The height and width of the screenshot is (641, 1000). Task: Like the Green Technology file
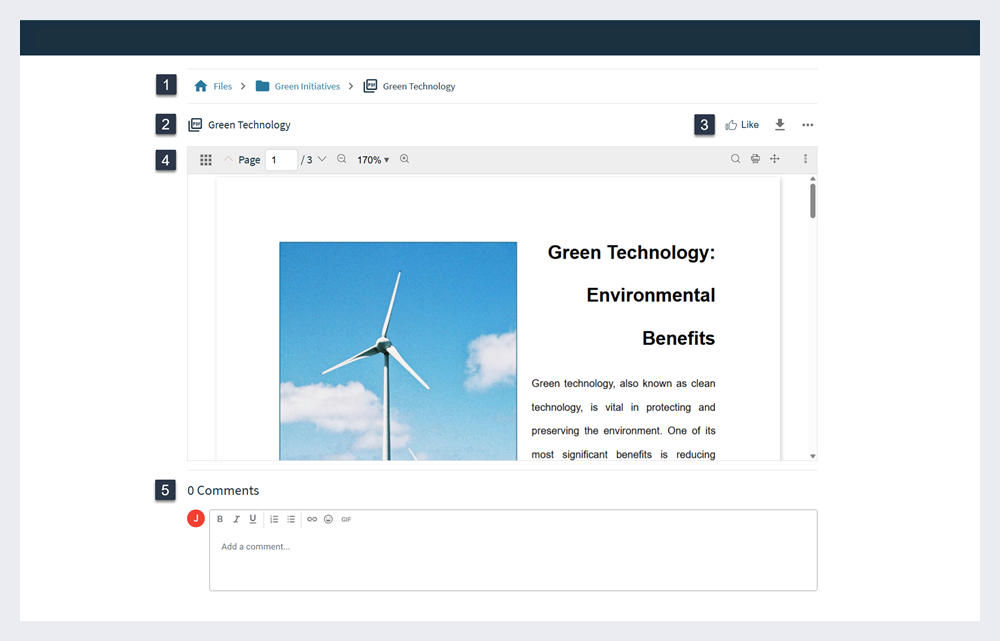pos(742,125)
